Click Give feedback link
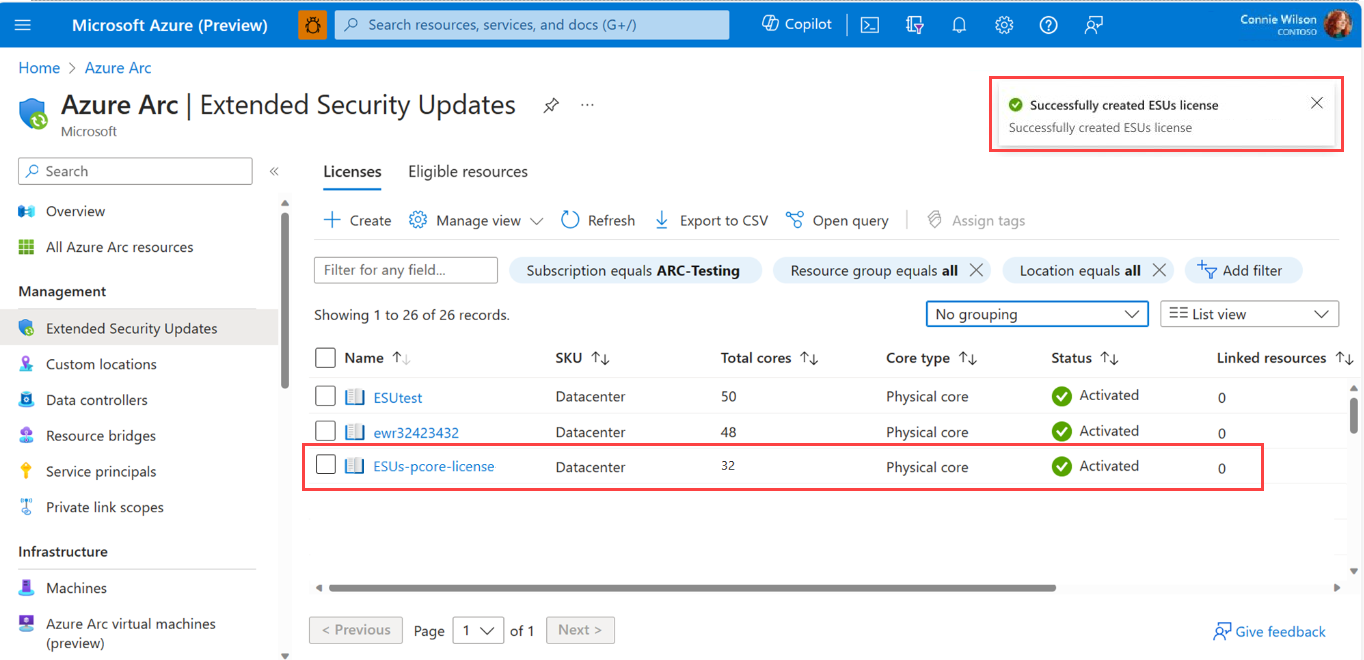This screenshot has height=660, width=1364. point(1269,631)
